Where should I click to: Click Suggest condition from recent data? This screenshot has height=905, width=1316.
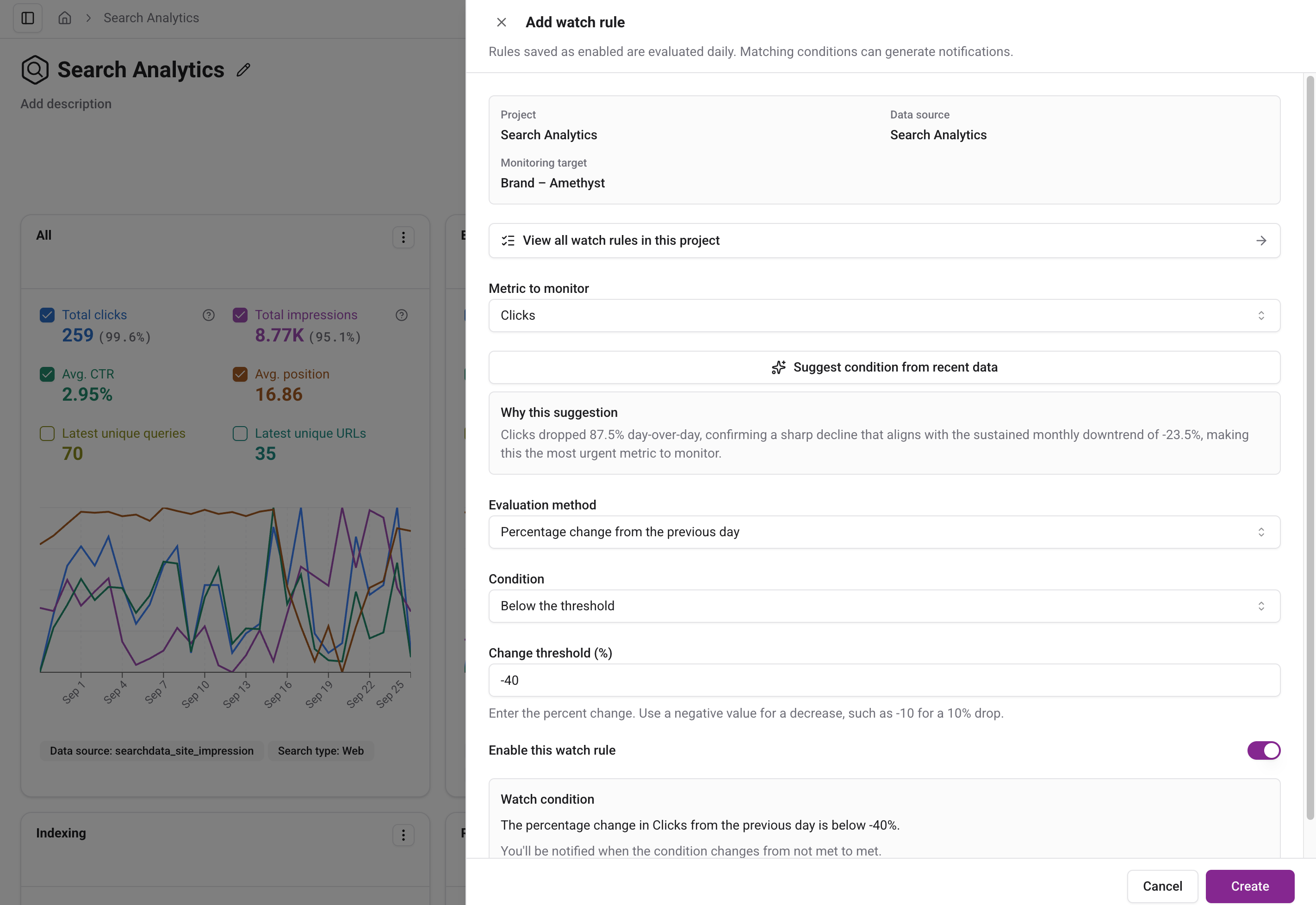884,367
